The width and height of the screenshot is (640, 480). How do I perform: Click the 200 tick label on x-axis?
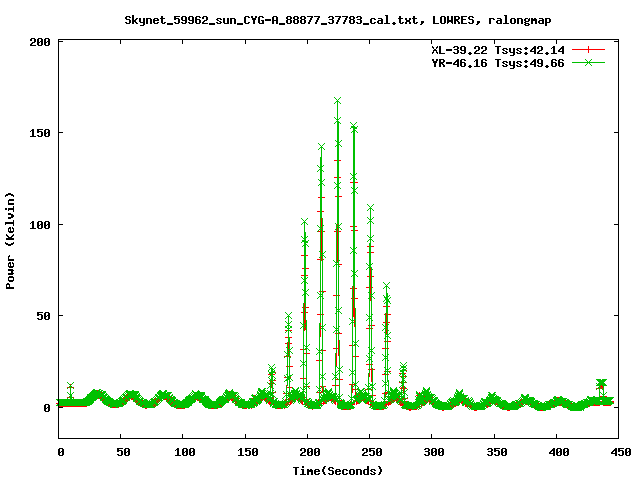309,452
